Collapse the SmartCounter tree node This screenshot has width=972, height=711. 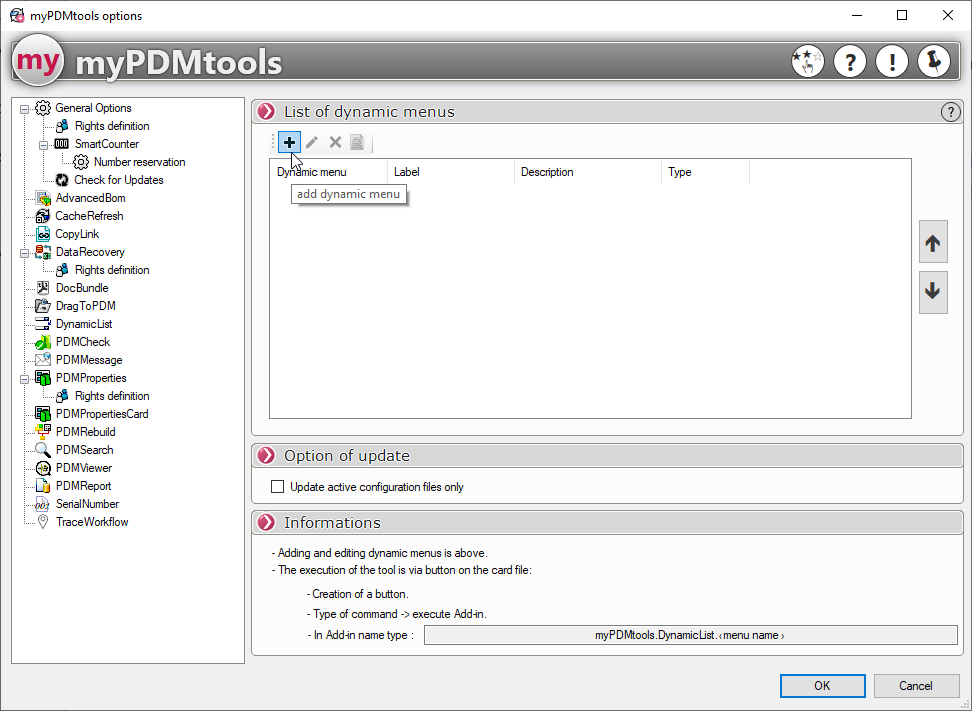pos(44,144)
